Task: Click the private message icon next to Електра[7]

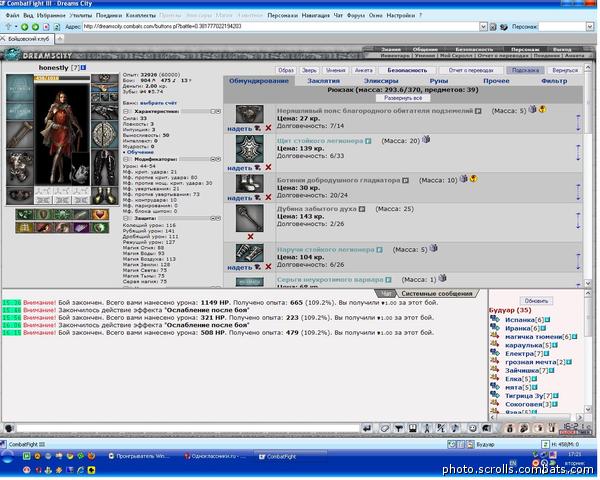Action: click(495, 353)
